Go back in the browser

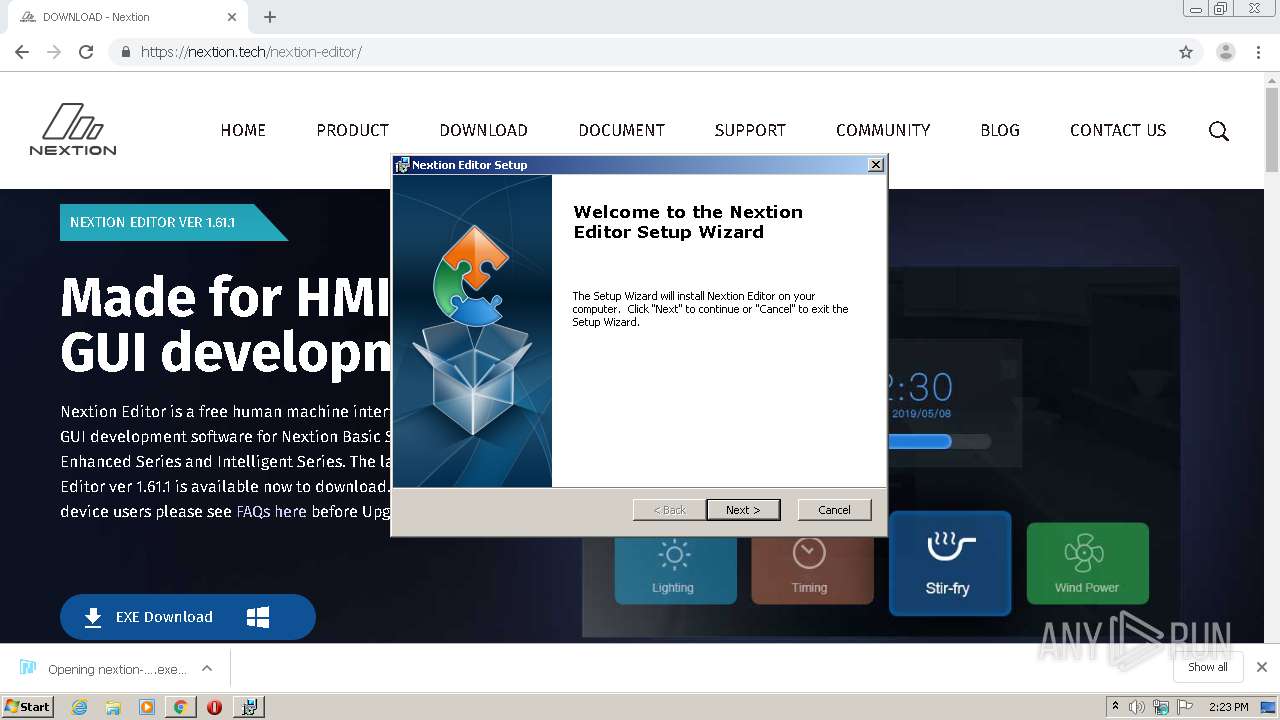(x=22, y=52)
